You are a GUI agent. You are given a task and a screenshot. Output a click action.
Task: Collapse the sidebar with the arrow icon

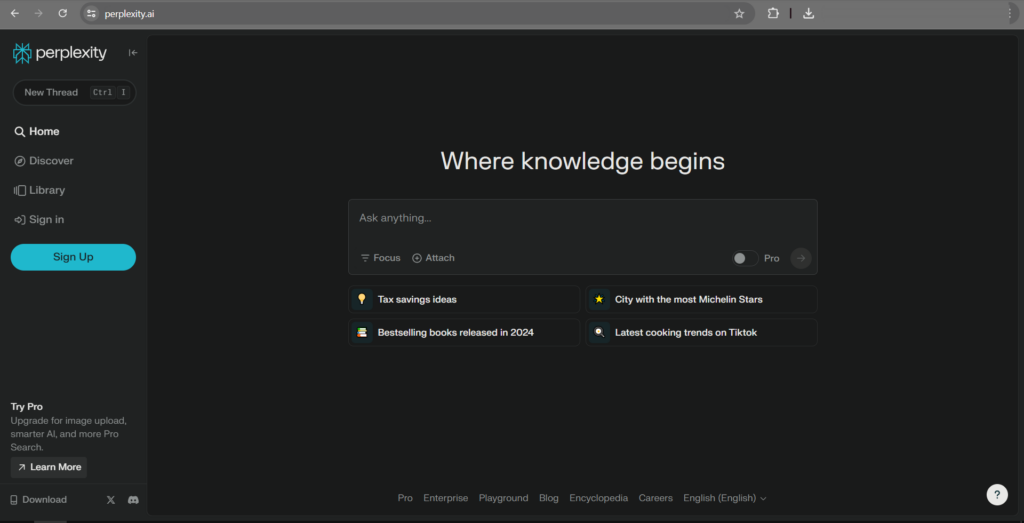pyautogui.click(x=133, y=53)
